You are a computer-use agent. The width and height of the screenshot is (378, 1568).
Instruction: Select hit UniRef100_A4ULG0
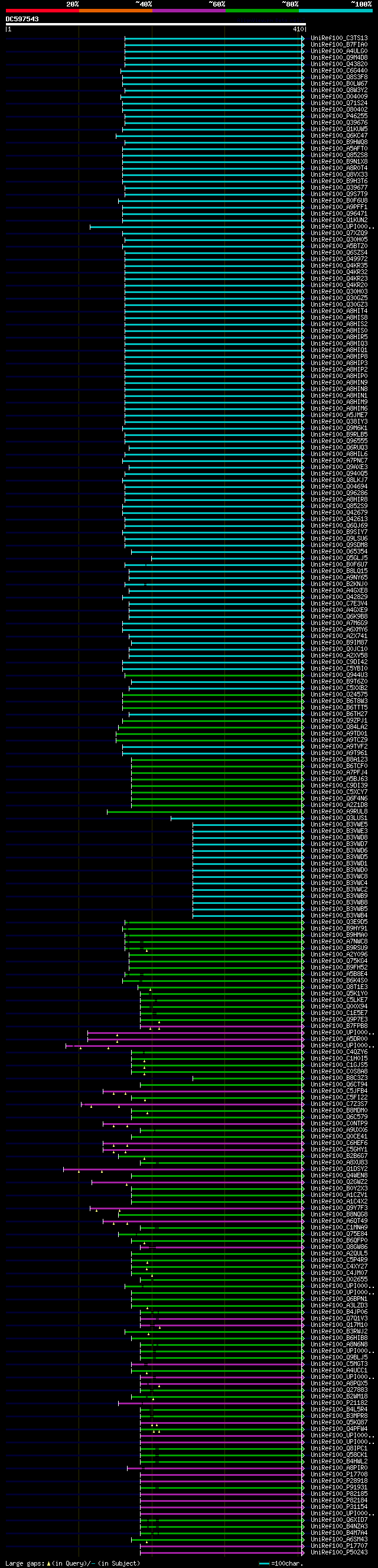[x=339, y=51]
